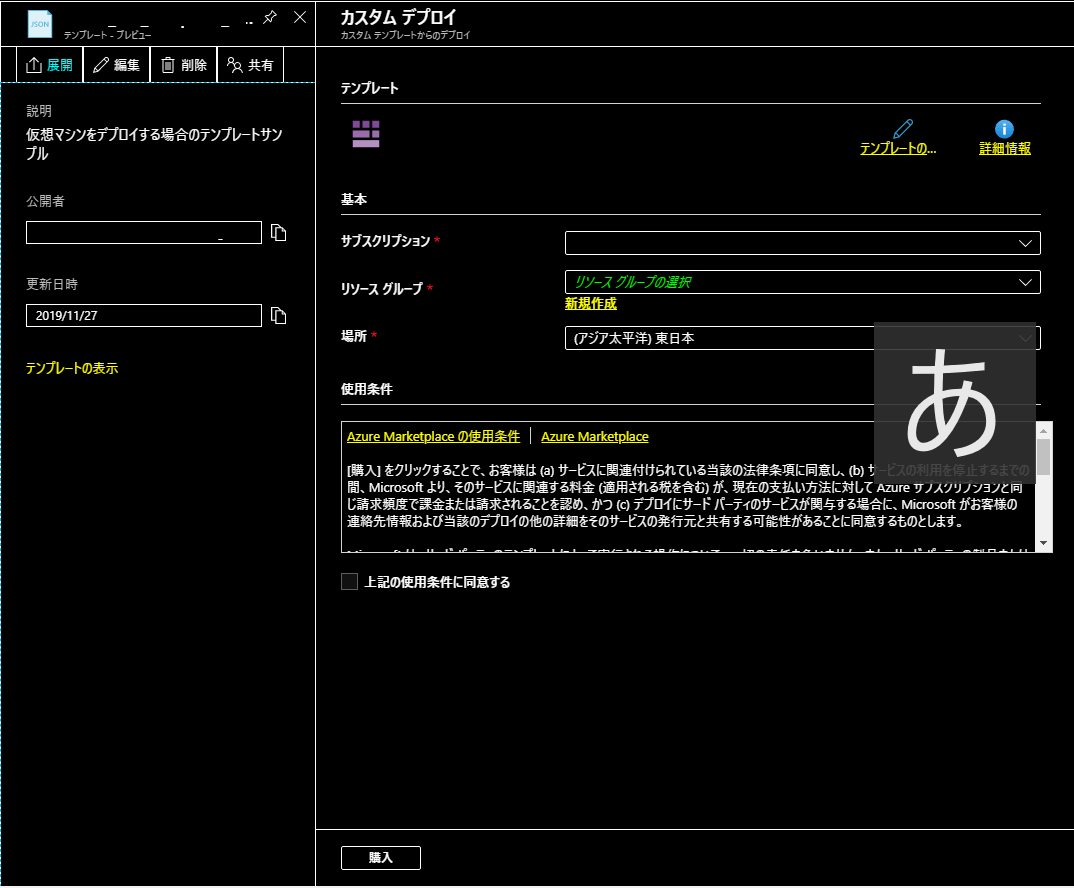Pin the template blade with the pin icon
Viewport: 1074px width, 888px height.
tap(270, 17)
